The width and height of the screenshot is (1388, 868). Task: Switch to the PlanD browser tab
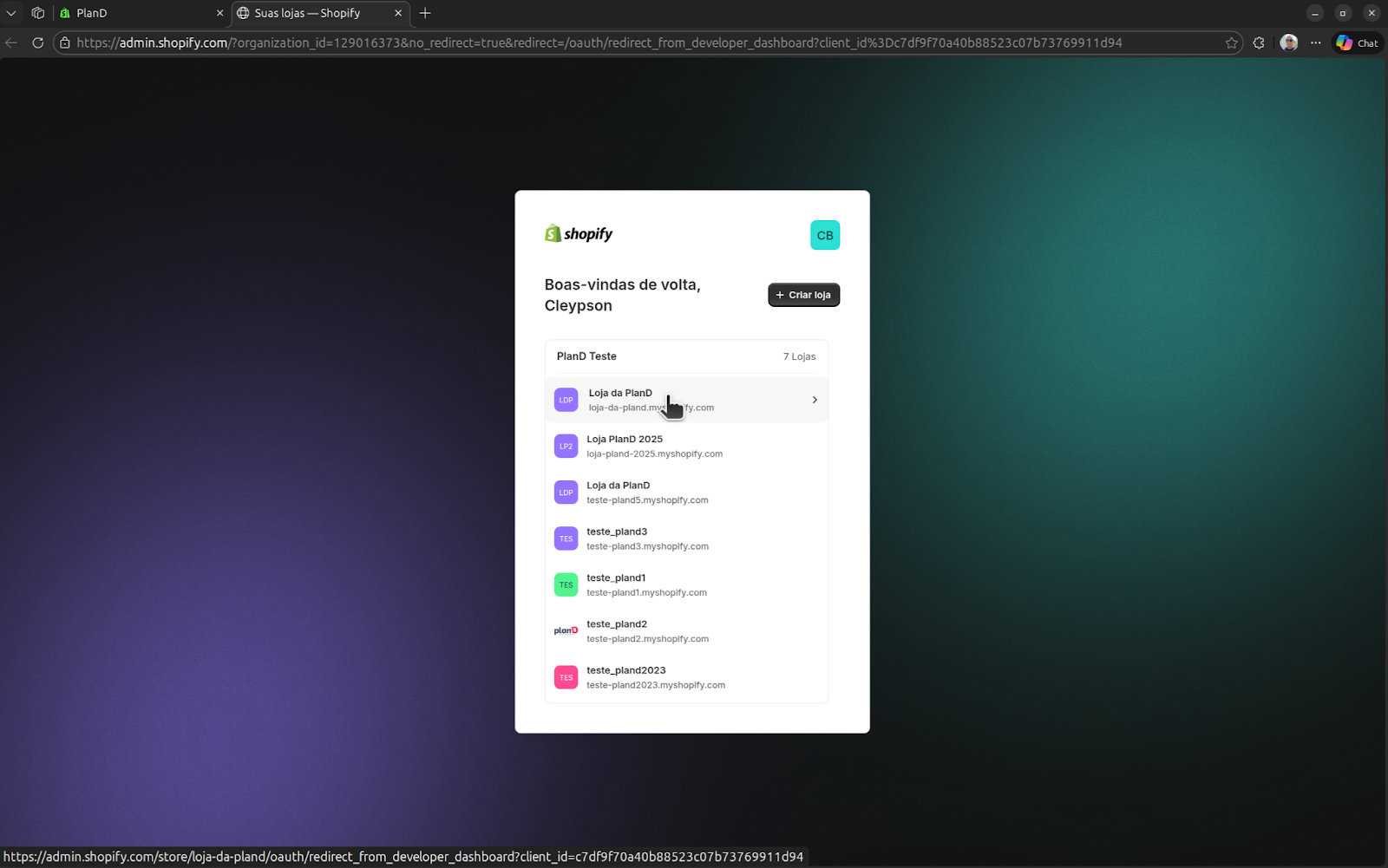pyautogui.click(x=141, y=13)
